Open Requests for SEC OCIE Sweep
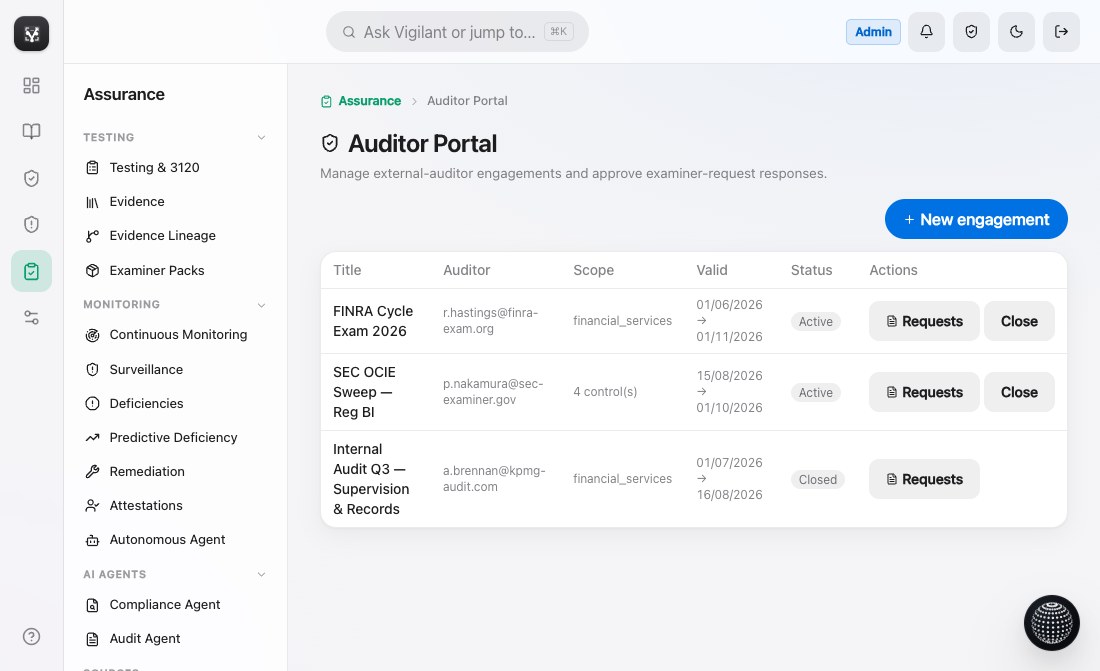This screenshot has height=671, width=1100. pos(924,392)
